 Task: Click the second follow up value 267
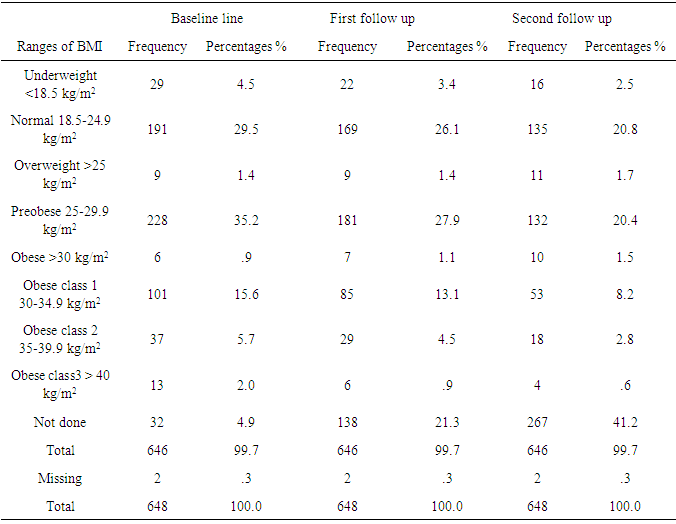tap(537, 421)
